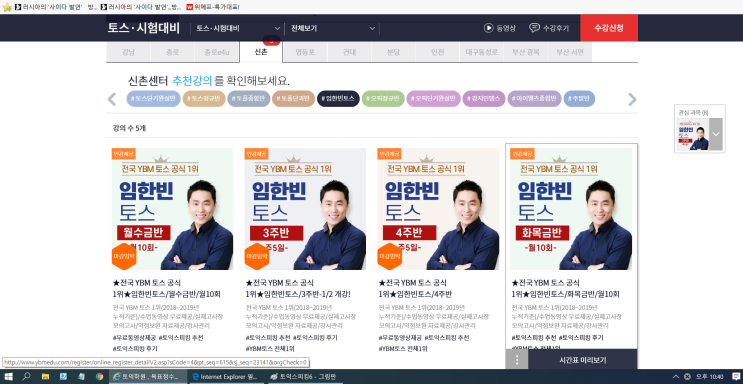Switch to the 종로 center tab

pyautogui.click(x=172, y=52)
